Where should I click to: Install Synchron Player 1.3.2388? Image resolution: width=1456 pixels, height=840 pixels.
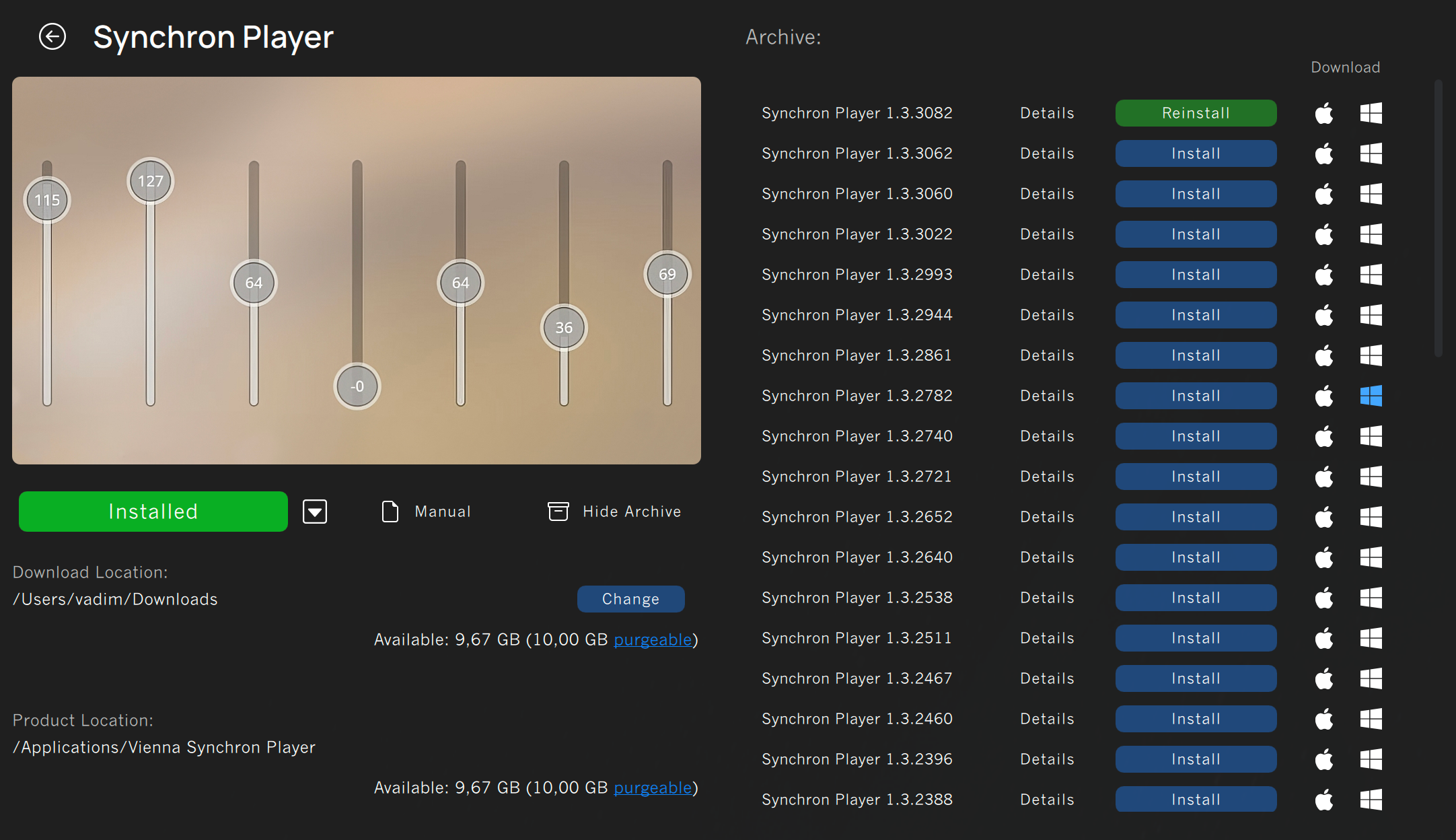coord(1196,799)
